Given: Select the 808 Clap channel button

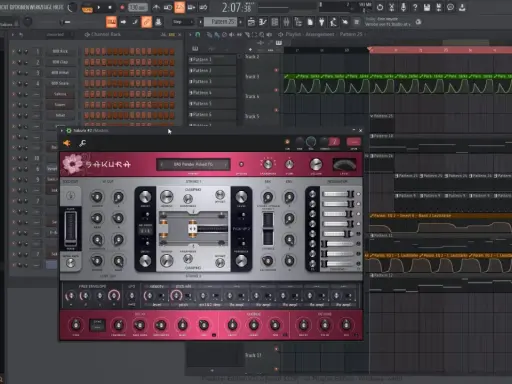Looking at the screenshot, I should pos(60,62).
